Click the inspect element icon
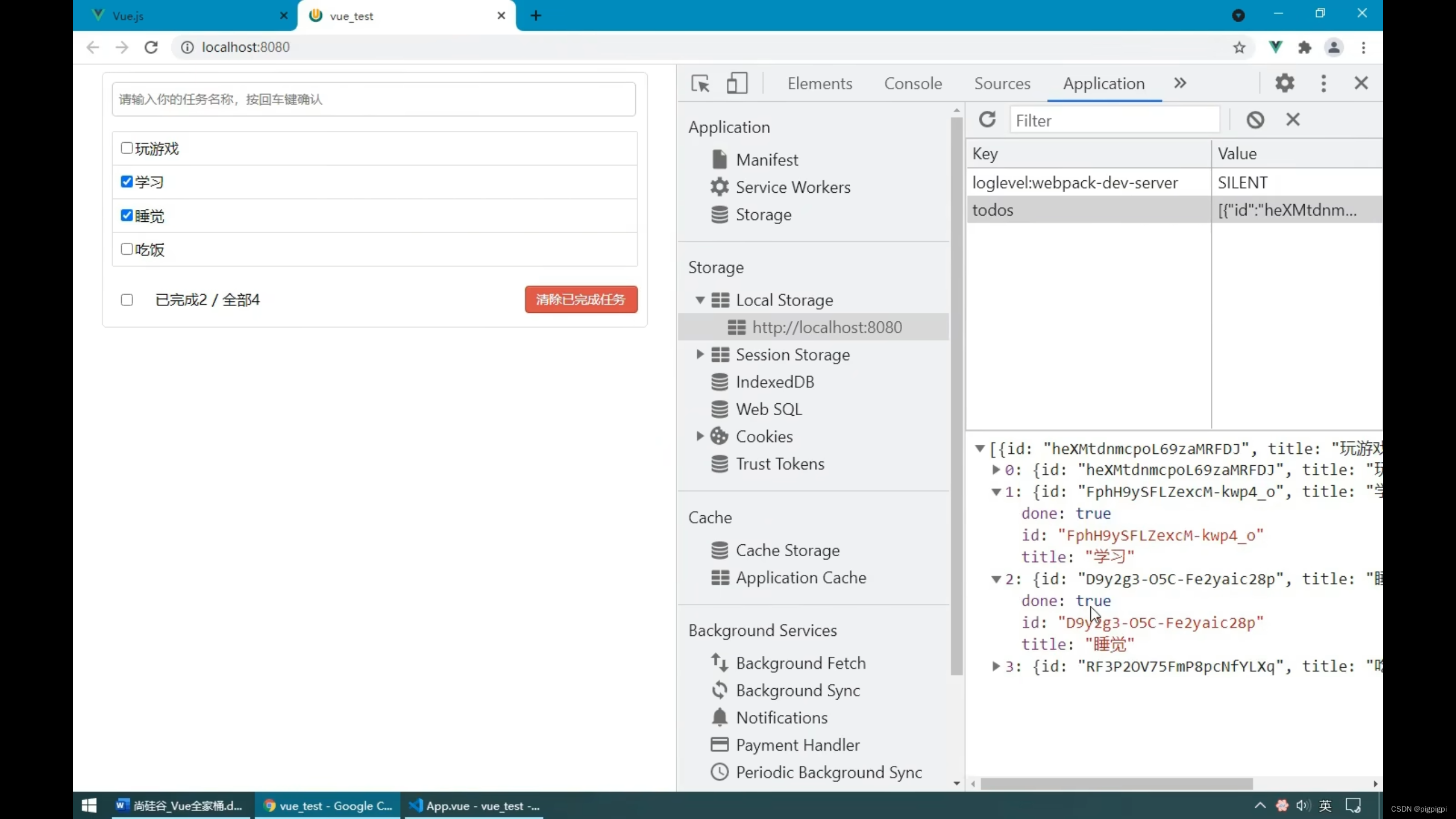 (700, 83)
